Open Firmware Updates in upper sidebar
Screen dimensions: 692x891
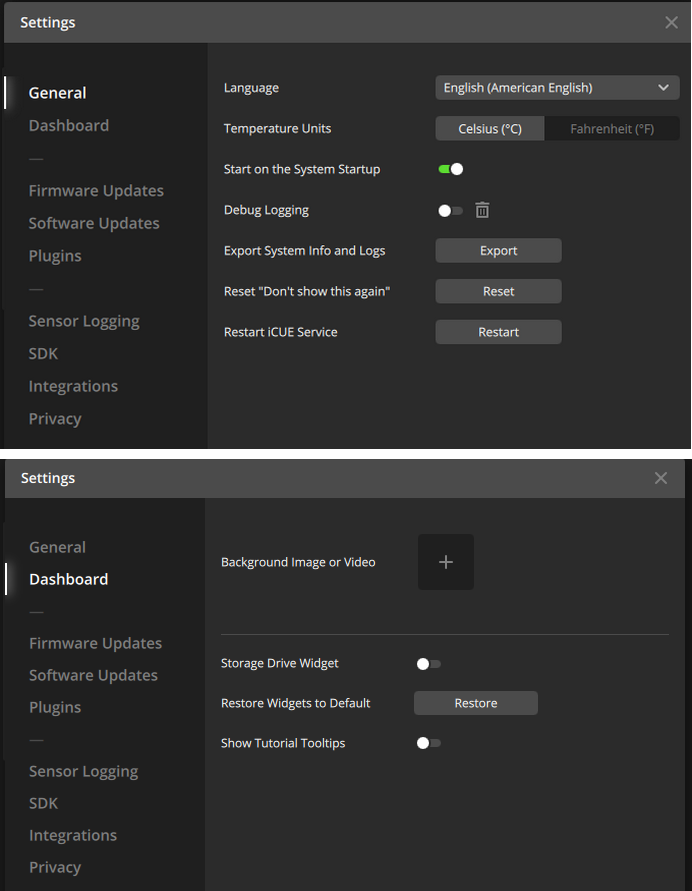point(96,190)
